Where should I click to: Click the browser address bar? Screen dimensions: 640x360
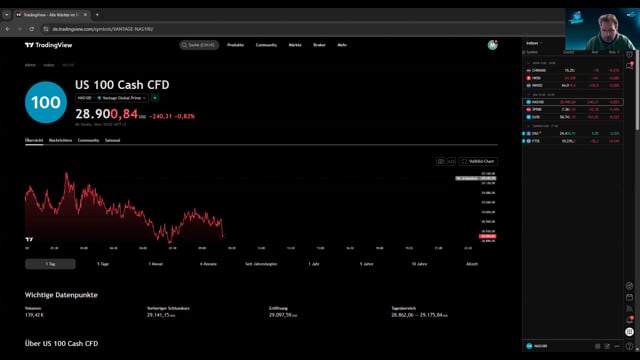click(302, 29)
